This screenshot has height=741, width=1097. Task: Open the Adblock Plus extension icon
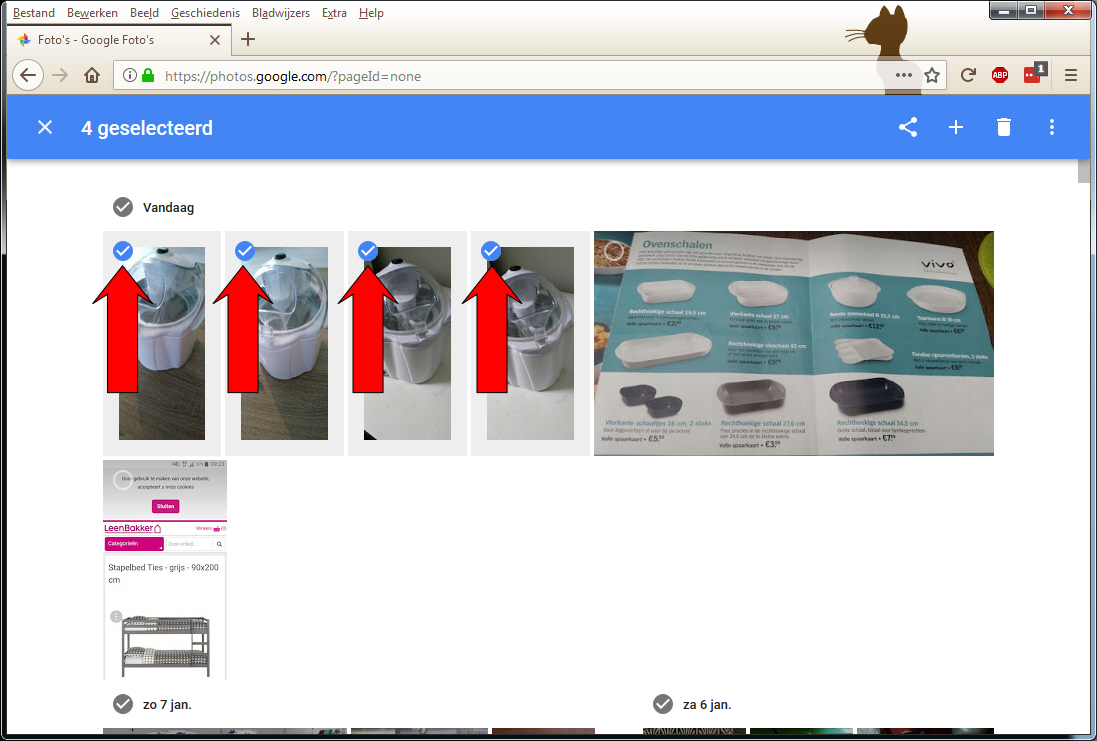click(999, 75)
